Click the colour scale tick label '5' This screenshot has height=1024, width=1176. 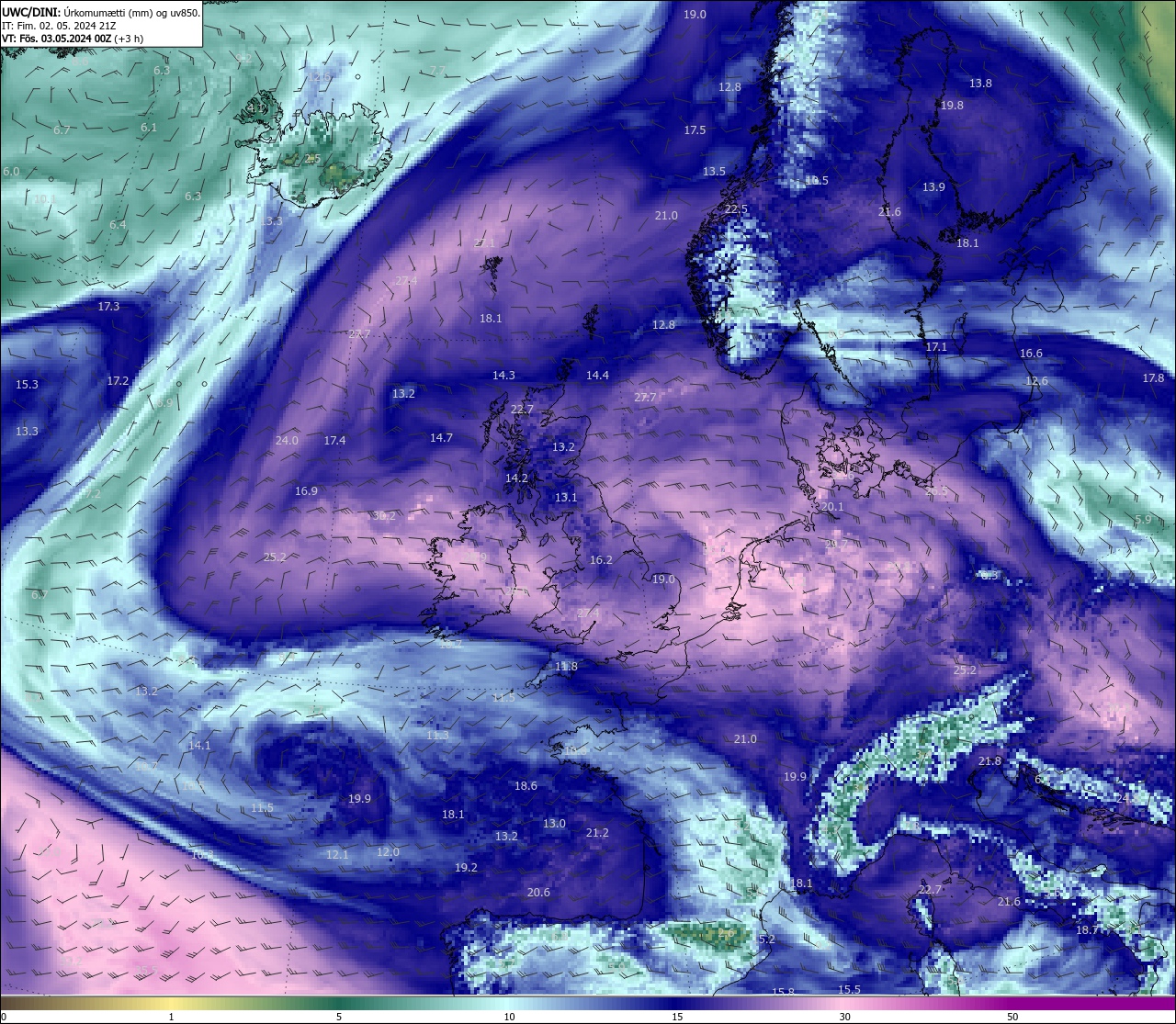tap(339, 1017)
